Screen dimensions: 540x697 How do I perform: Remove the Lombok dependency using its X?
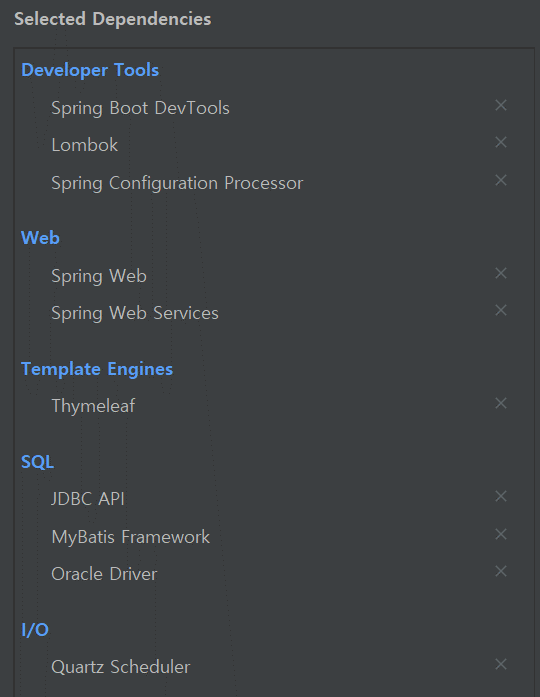coord(501,142)
